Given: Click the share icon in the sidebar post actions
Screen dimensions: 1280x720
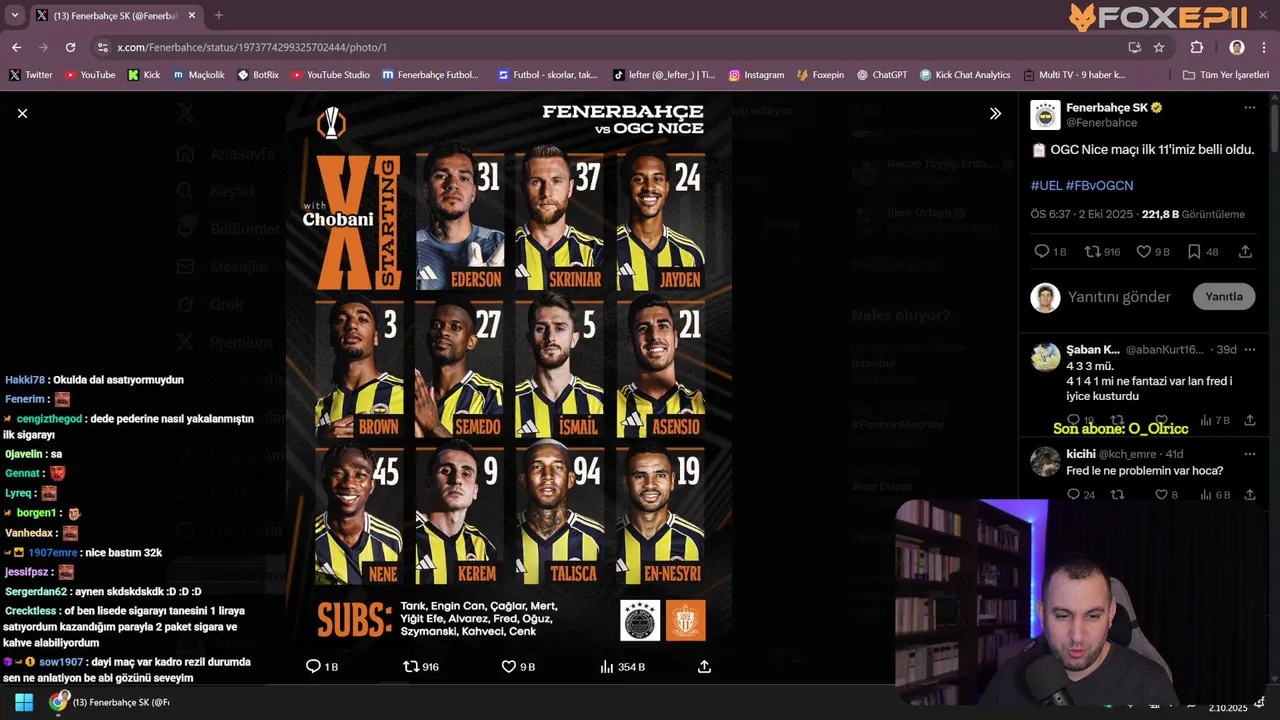Looking at the screenshot, I should click(x=1245, y=251).
